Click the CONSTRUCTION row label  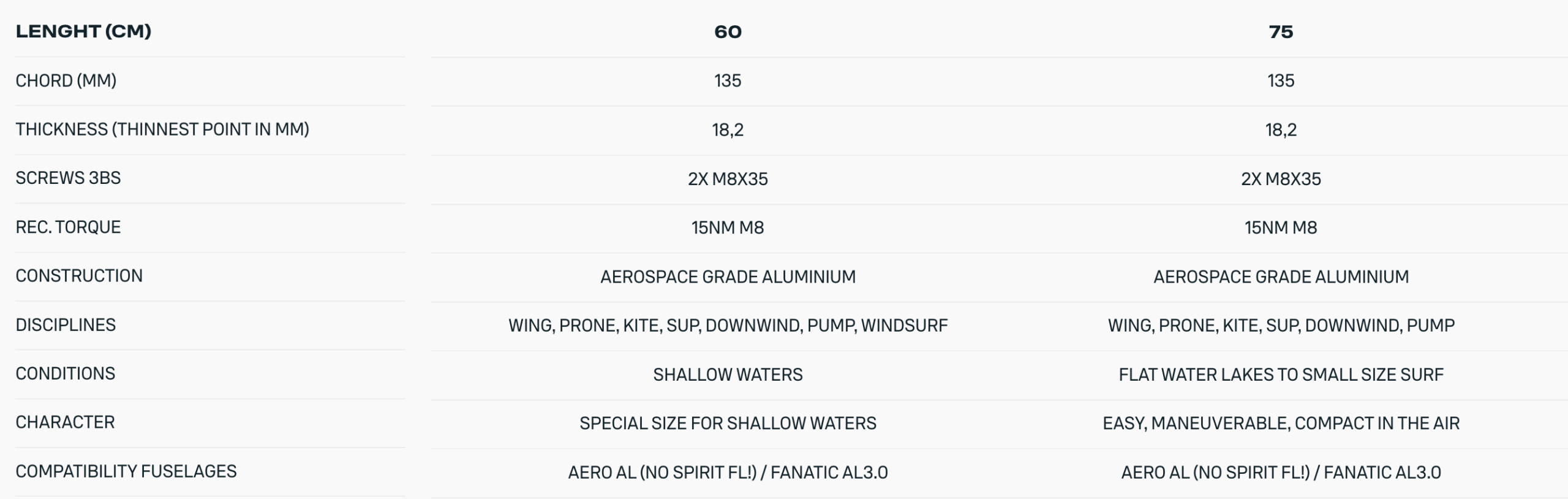pyautogui.click(x=79, y=276)
